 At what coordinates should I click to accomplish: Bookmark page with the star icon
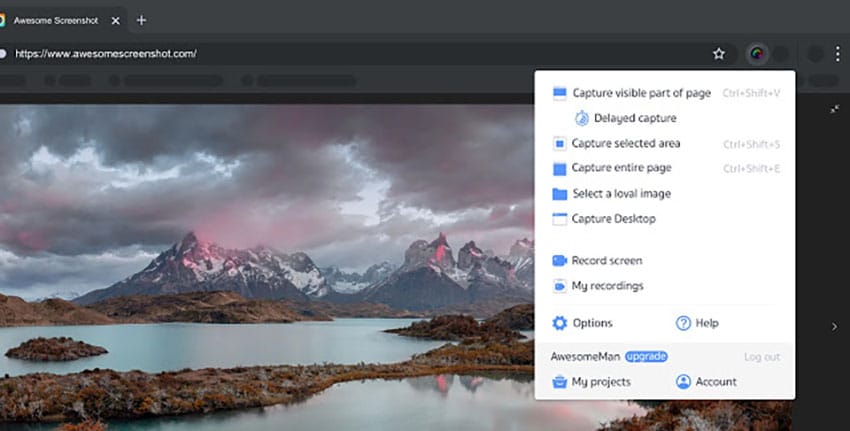[x=719, y=54]
